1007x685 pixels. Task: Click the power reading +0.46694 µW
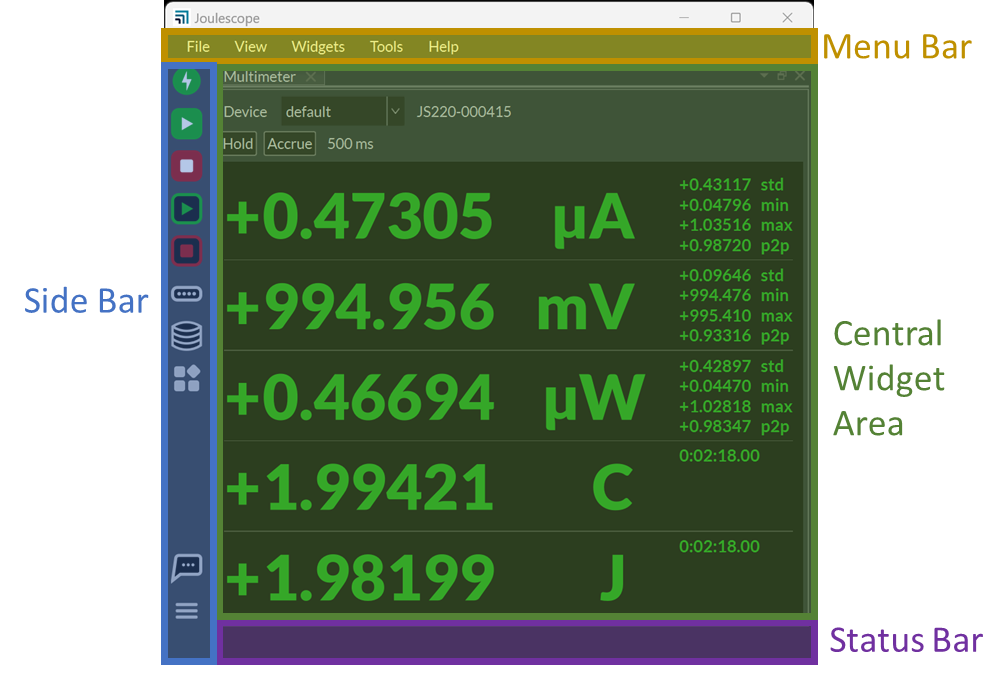434,398
